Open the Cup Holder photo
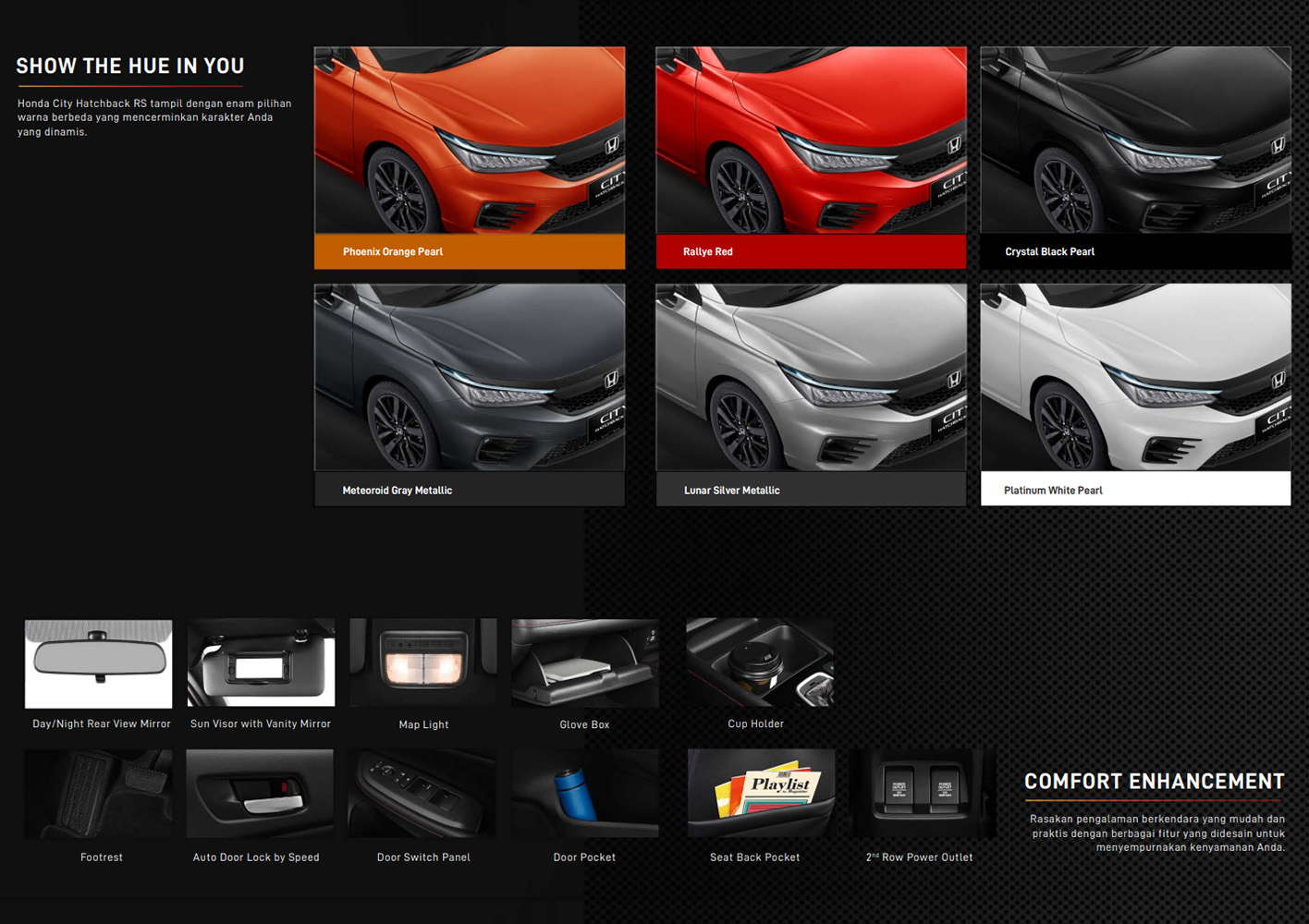 760,663
